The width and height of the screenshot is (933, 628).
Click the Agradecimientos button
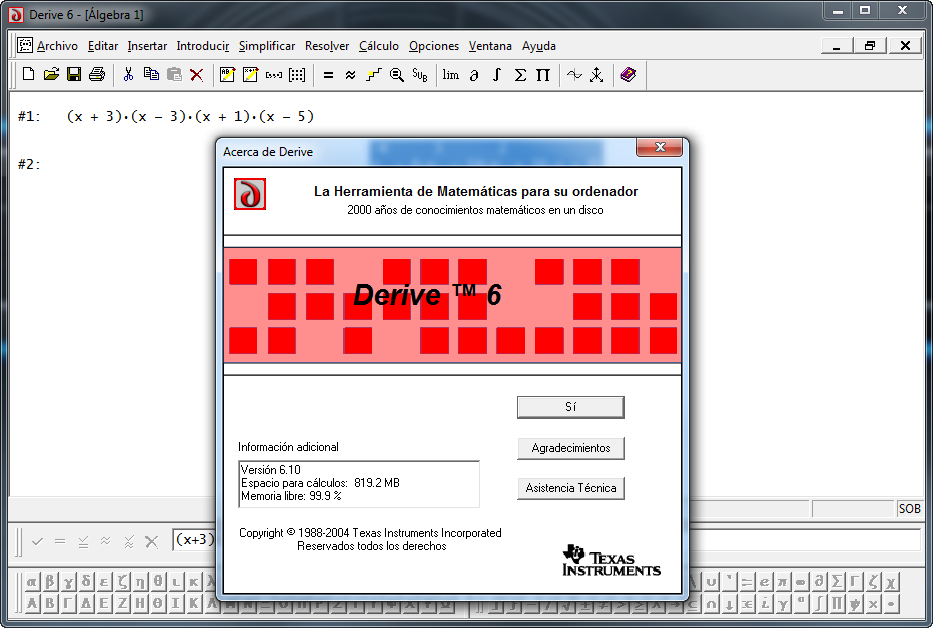571,448
